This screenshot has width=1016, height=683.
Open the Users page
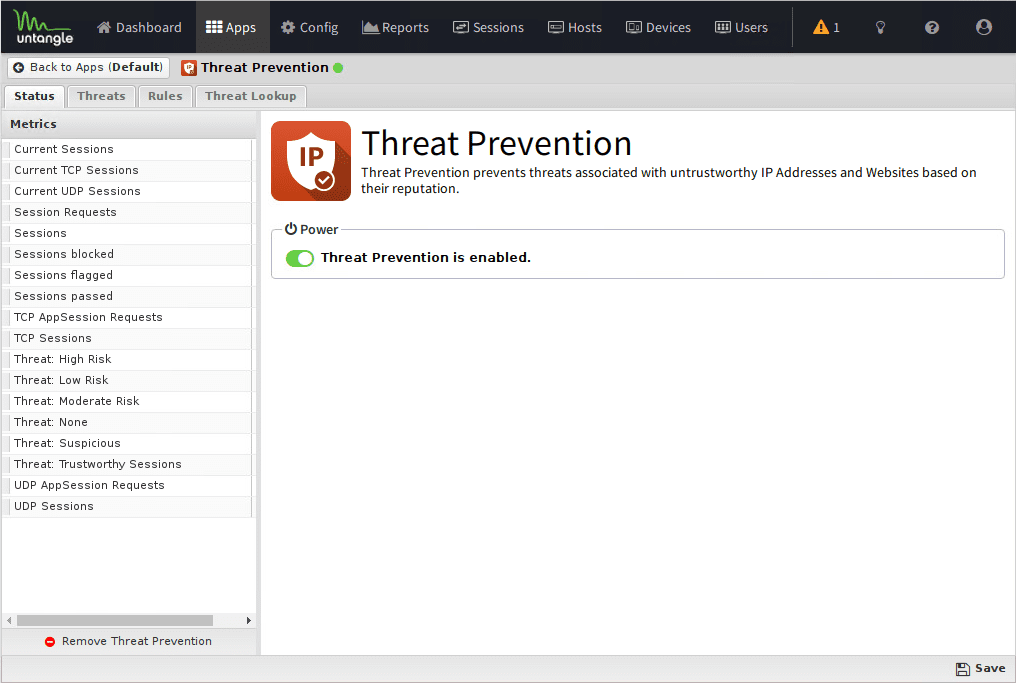[741, 27]
